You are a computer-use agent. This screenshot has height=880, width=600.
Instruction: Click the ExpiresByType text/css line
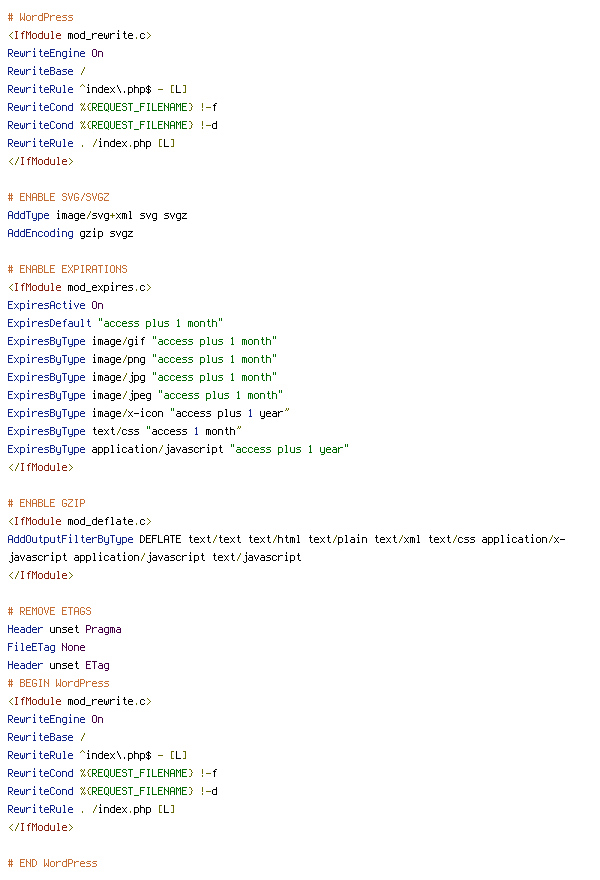coord(124,431)
